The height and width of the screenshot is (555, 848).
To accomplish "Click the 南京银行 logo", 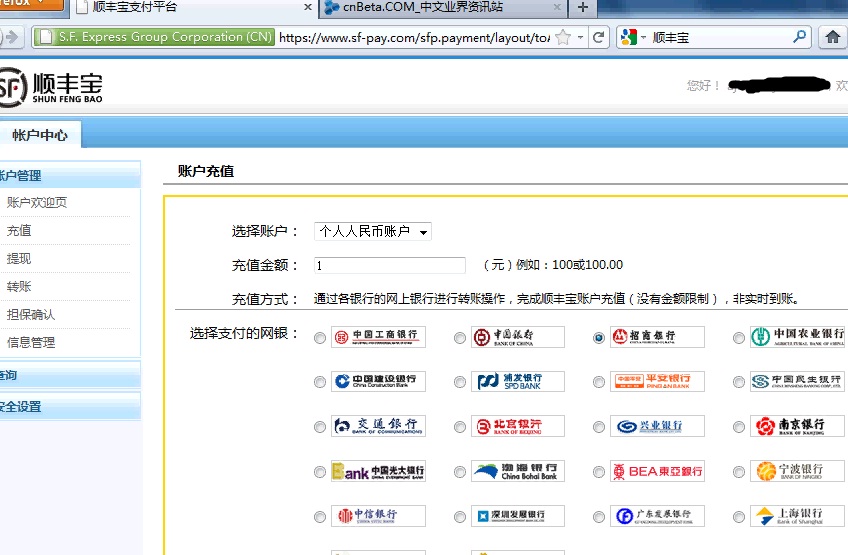I will pos(797,426).
